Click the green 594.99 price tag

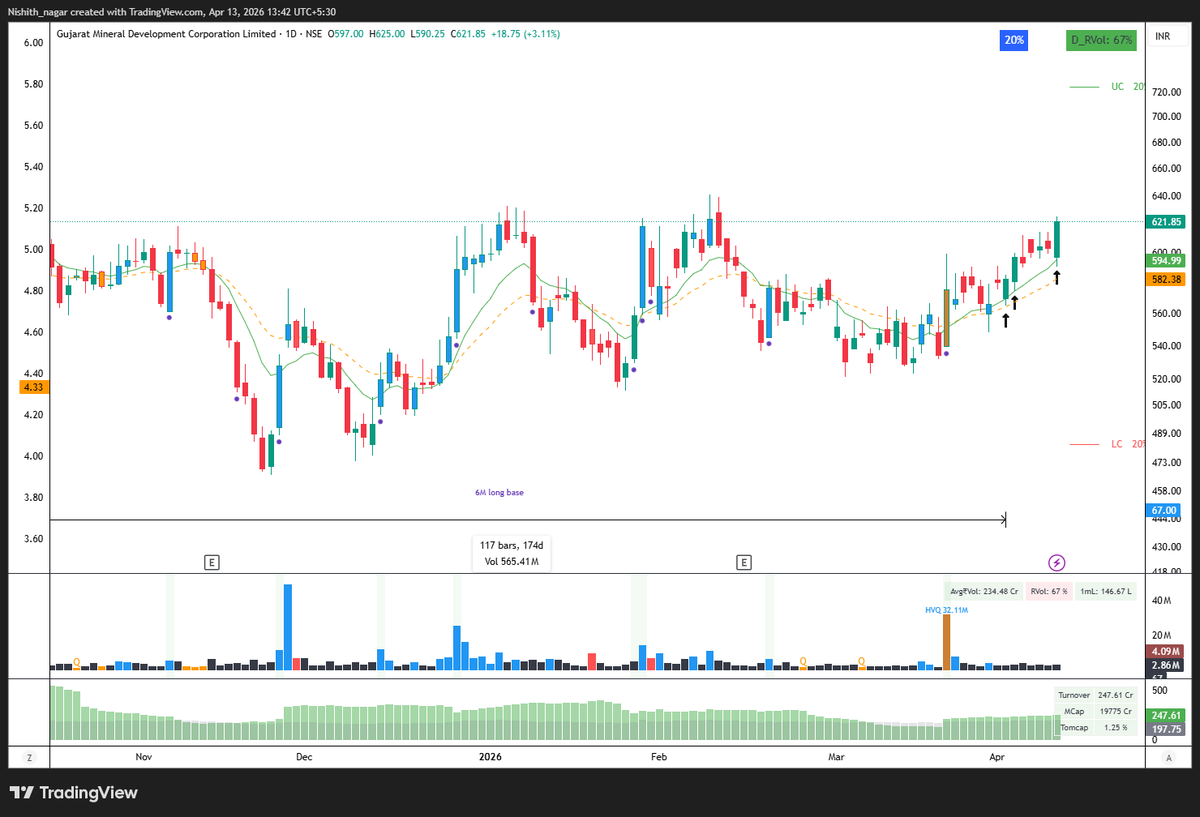1168,260
